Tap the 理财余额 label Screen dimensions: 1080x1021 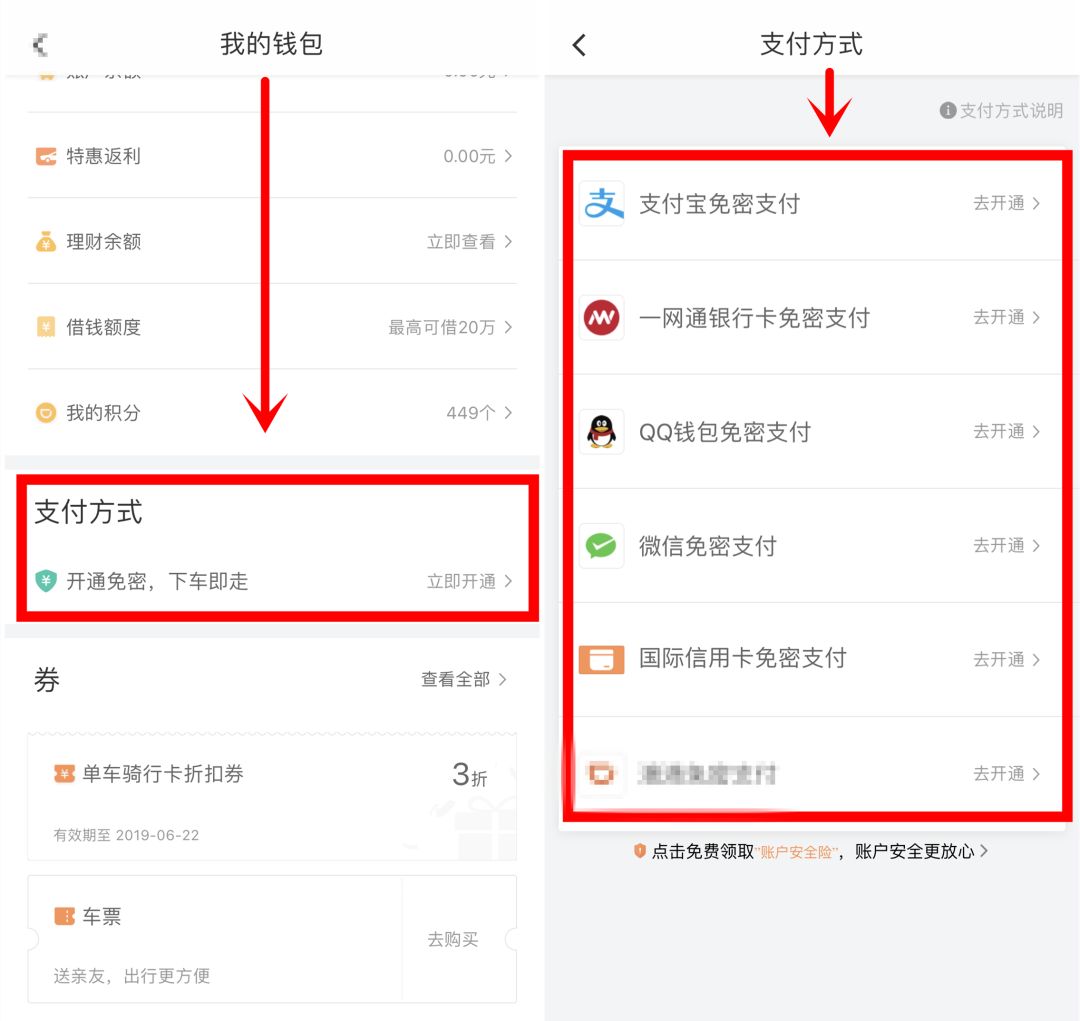coord(103,242)
